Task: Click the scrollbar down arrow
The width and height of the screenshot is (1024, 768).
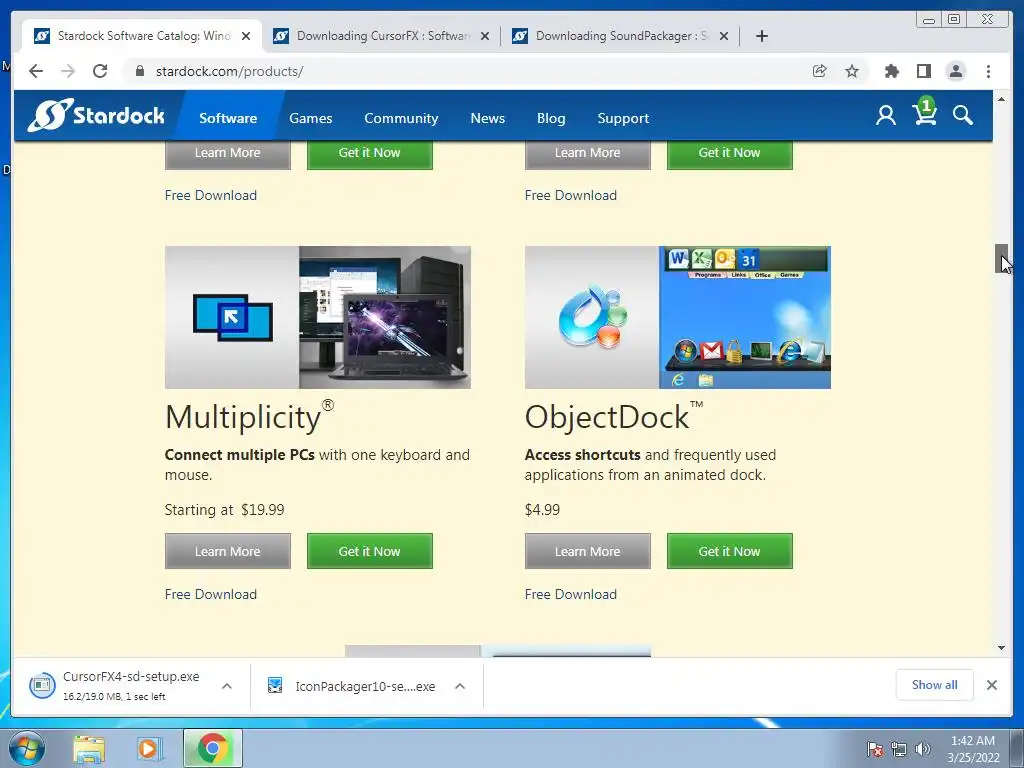Action: pyautogui.click(x=1001, y=648)
